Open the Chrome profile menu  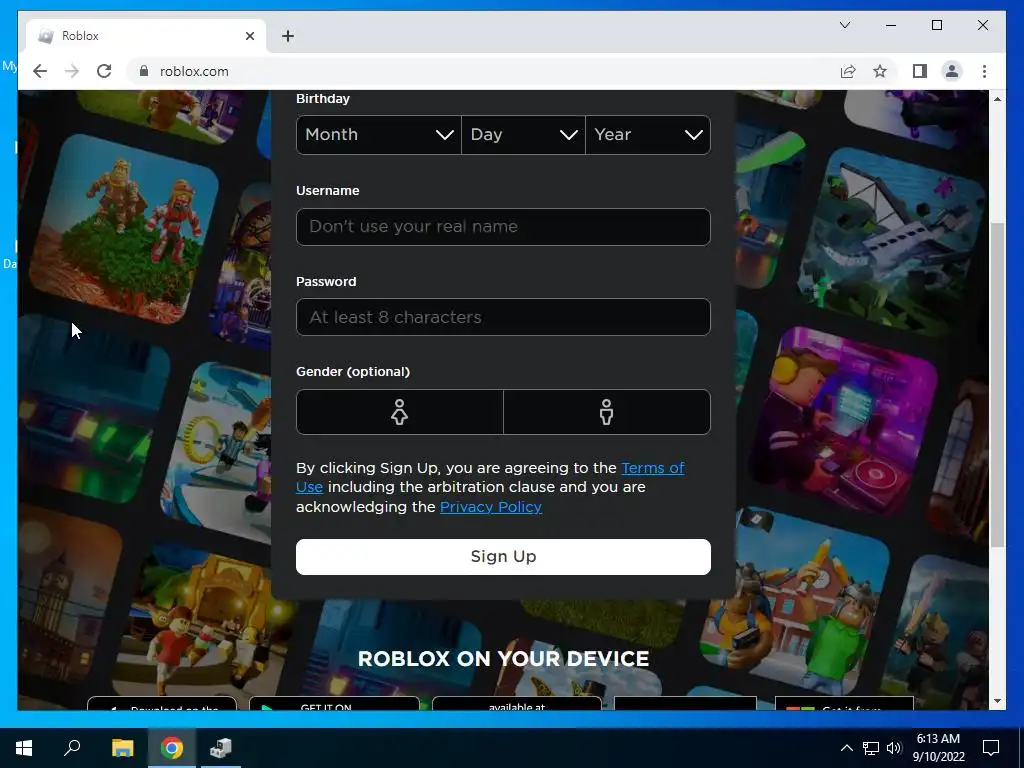tap(952, 71)
